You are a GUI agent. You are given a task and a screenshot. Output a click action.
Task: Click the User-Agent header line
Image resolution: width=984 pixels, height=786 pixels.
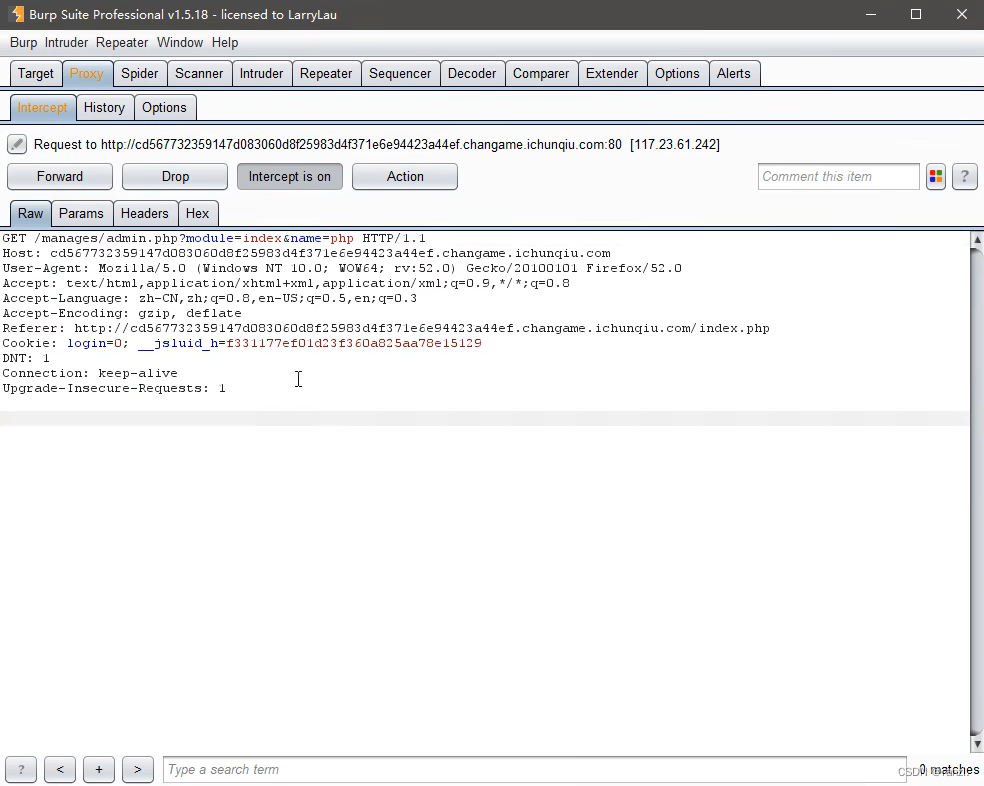tap(342, 269)
